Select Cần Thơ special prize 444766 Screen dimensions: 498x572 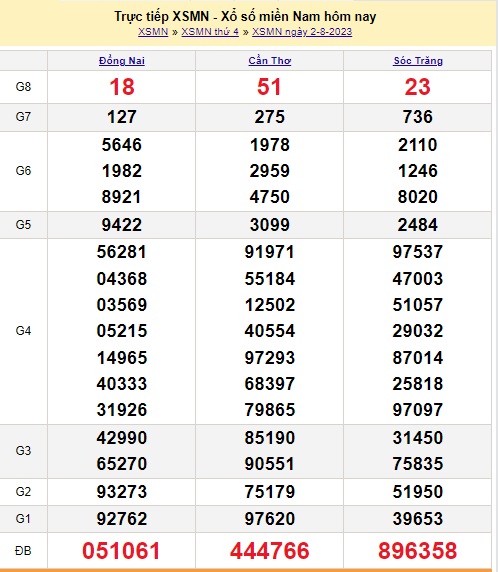[270, 550]
